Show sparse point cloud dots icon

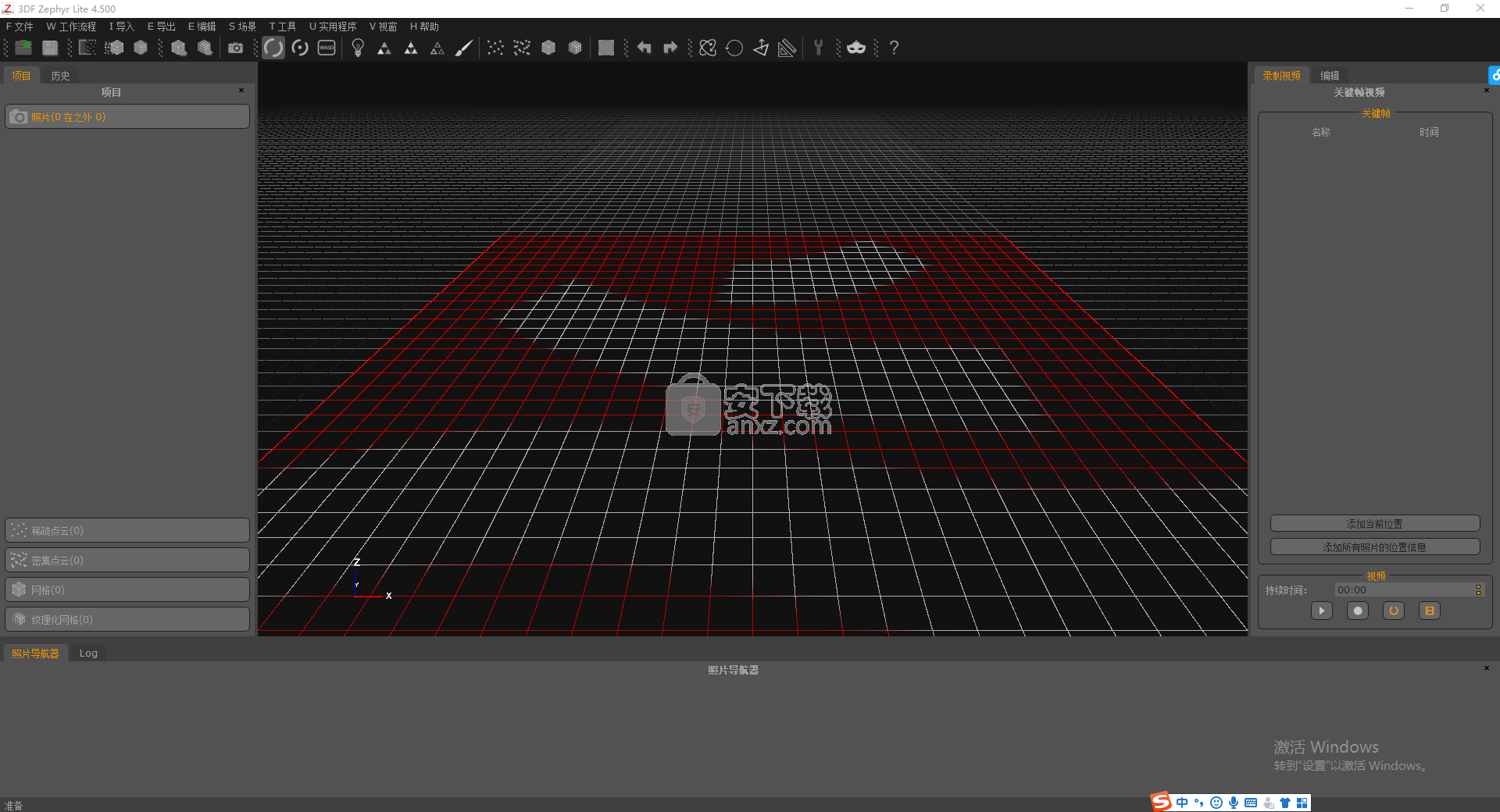click(x=495, y=48)
